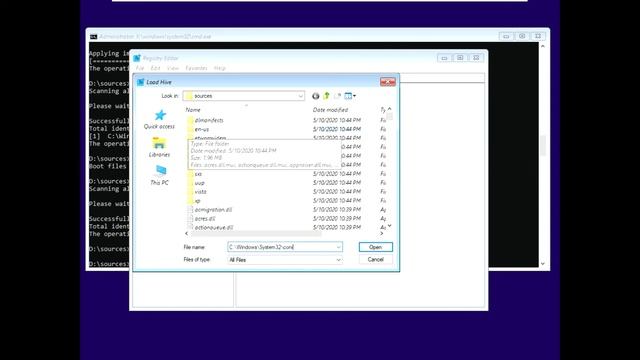Open Favorites menu in Registry Editor
The width and height of the screenshot is (640, 360).
coord(196,68)
